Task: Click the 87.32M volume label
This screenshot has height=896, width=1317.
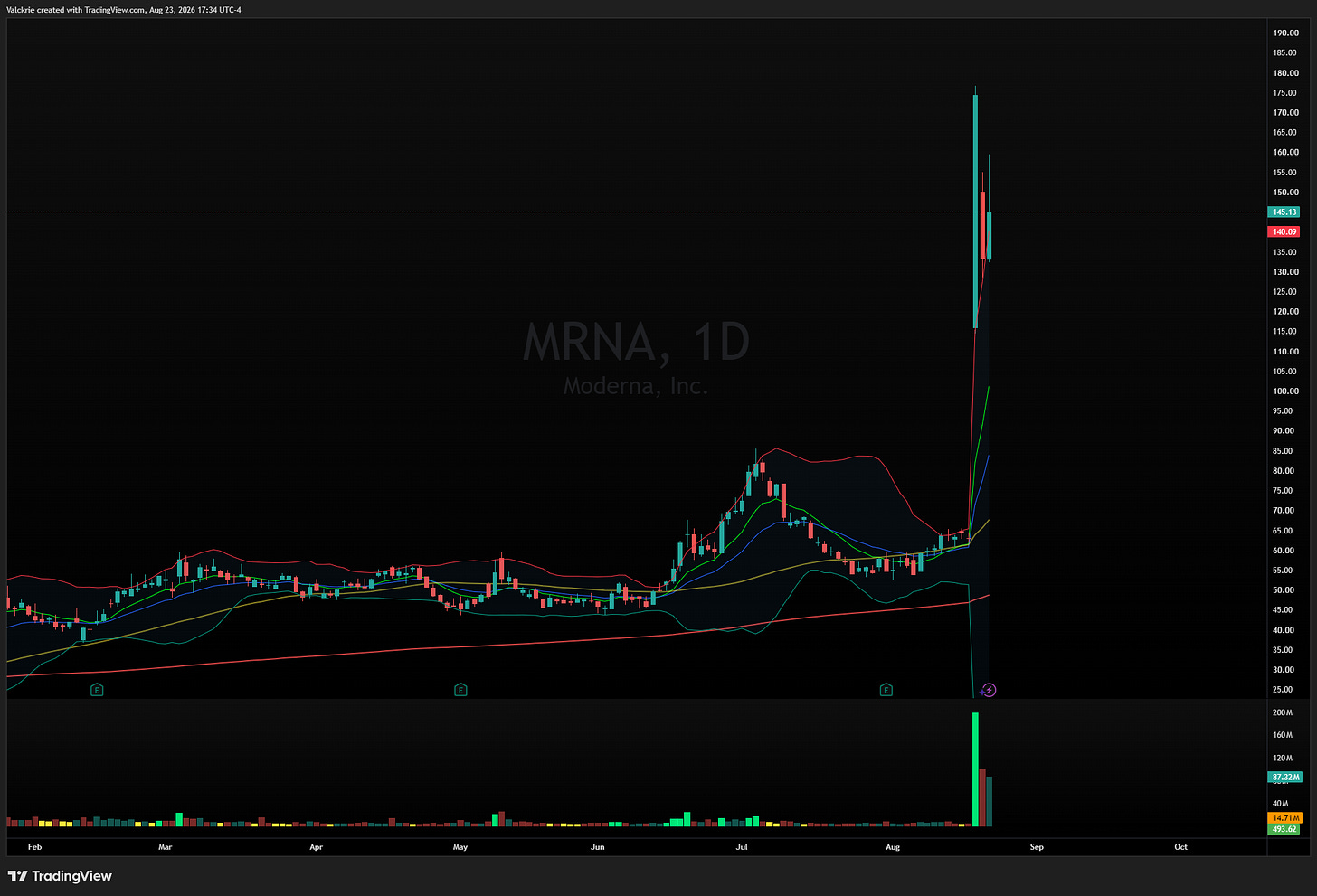Action: click(1285, 777)
